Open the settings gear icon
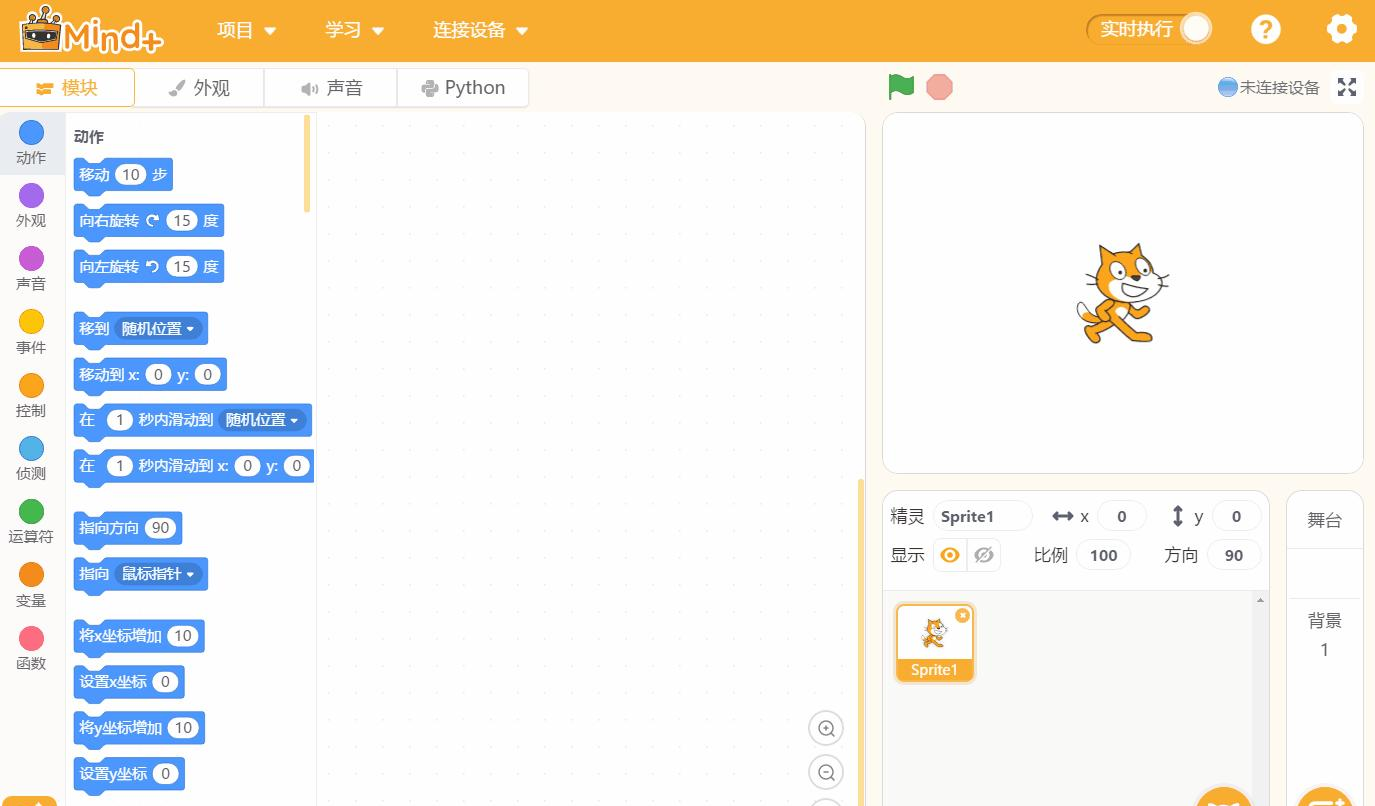This screenshot has height=806, width=1375. click(1341, 29)
